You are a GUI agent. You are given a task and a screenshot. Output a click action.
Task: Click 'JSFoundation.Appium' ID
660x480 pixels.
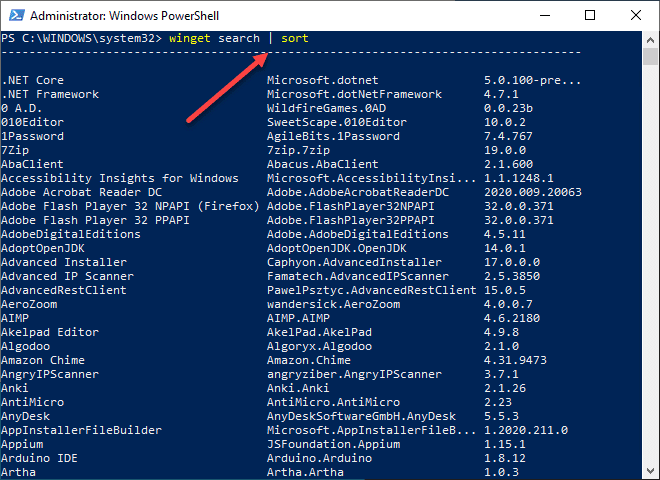tap(333, 444)
